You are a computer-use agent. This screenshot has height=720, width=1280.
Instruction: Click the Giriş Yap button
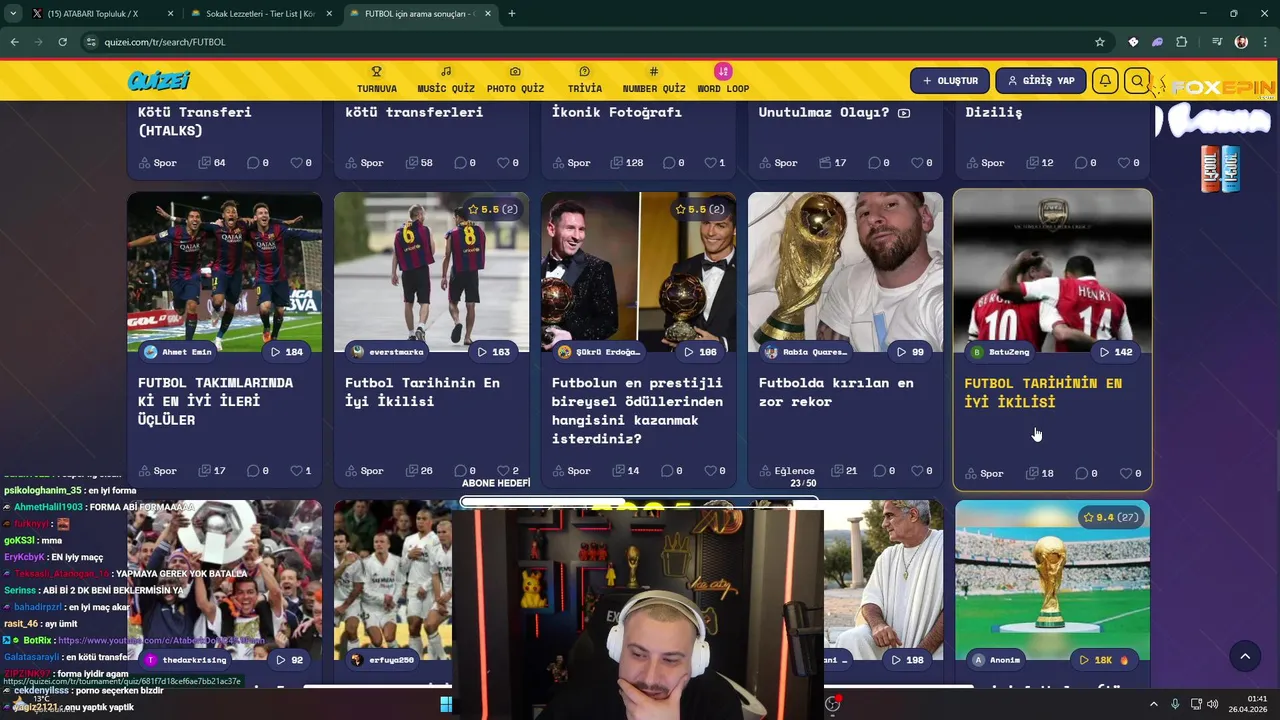coord(1041,81)
